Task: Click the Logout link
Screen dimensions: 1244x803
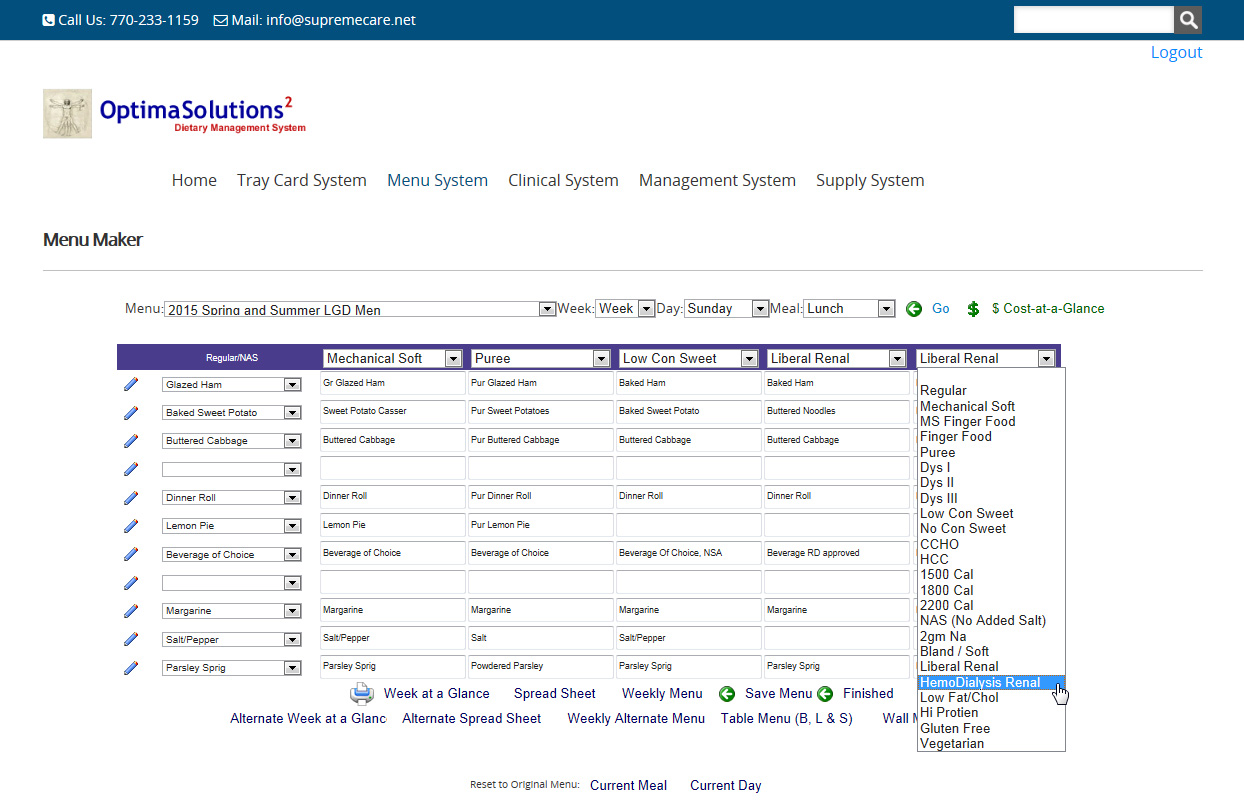Action: coord(1176,52)
